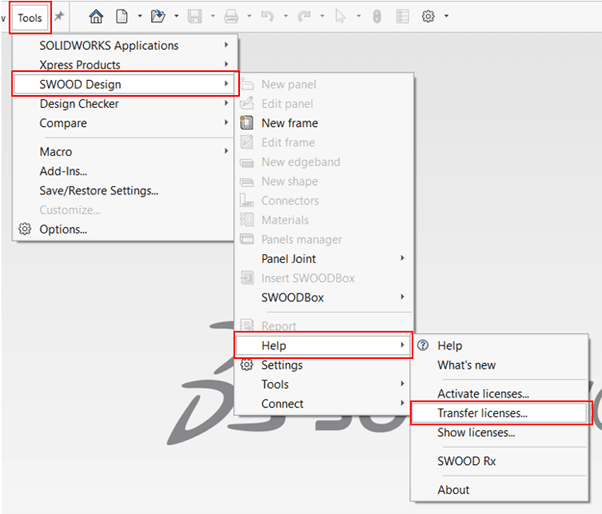602x514 pixels.
Task: Click the Rebuild traffic light icon
Action: coord(377,17)
